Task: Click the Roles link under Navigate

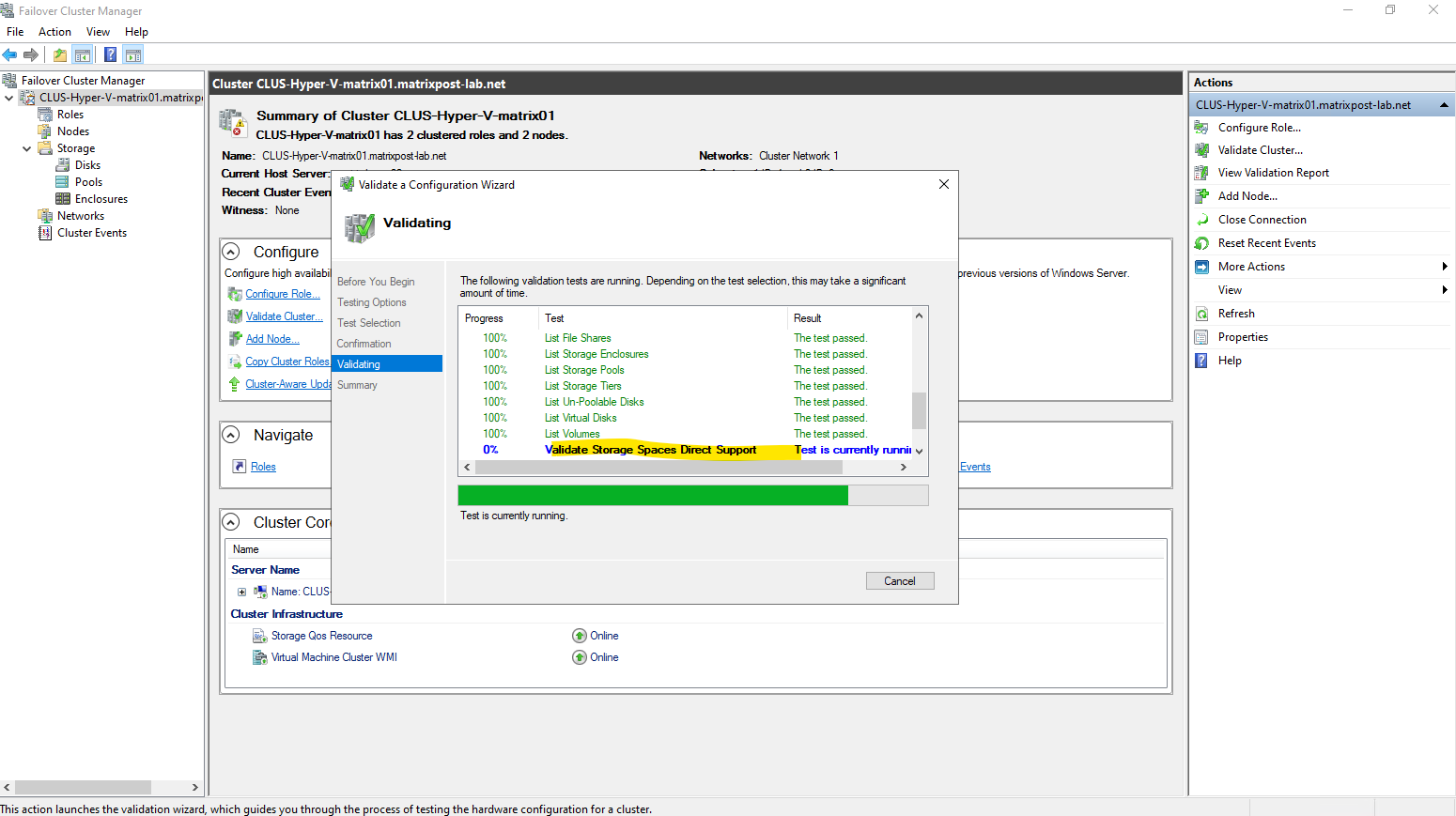Action: point(263,467)
